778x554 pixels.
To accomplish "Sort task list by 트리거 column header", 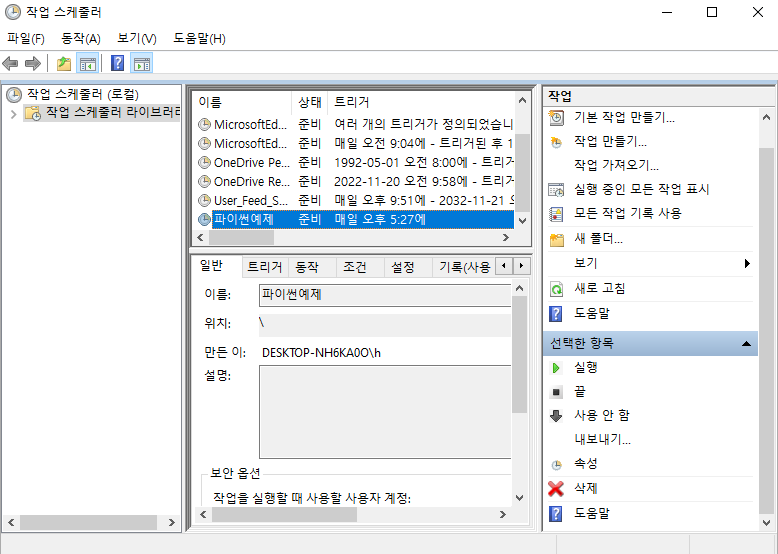I will pyautogui.click(x=422, y=102).
